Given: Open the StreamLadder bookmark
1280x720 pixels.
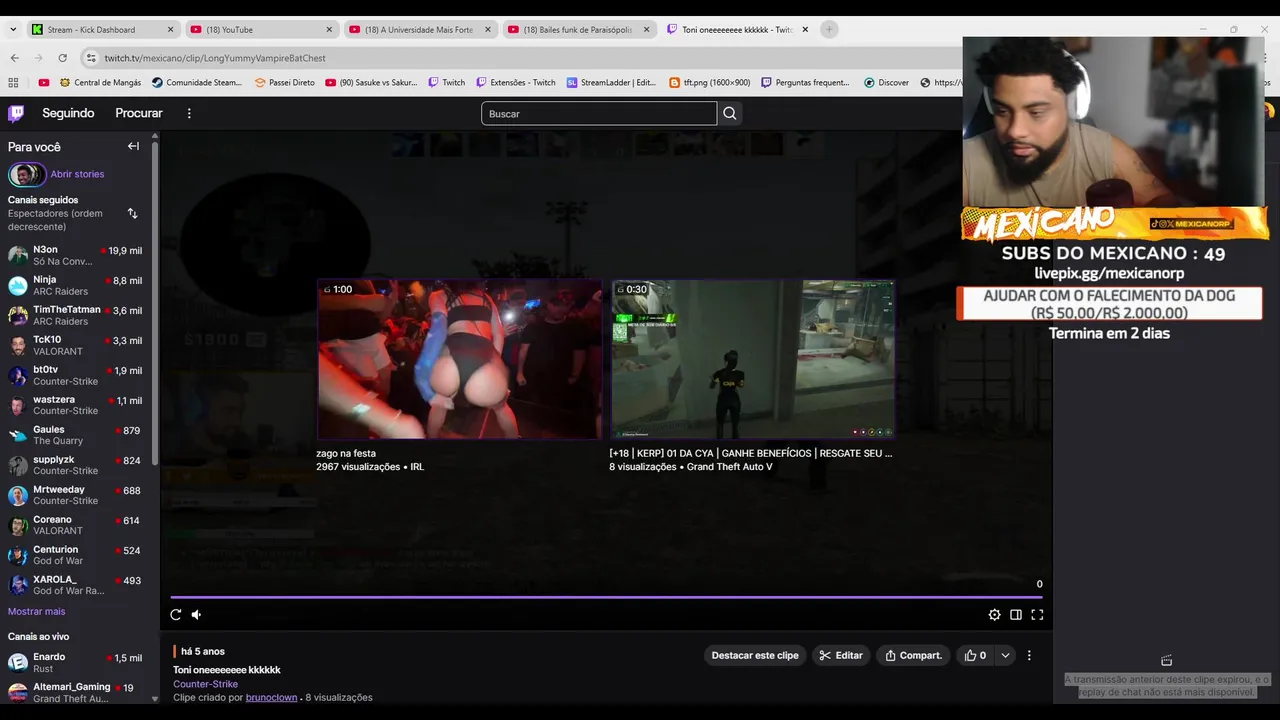Looking at the screenshot, I should click(x=611, y=83).
